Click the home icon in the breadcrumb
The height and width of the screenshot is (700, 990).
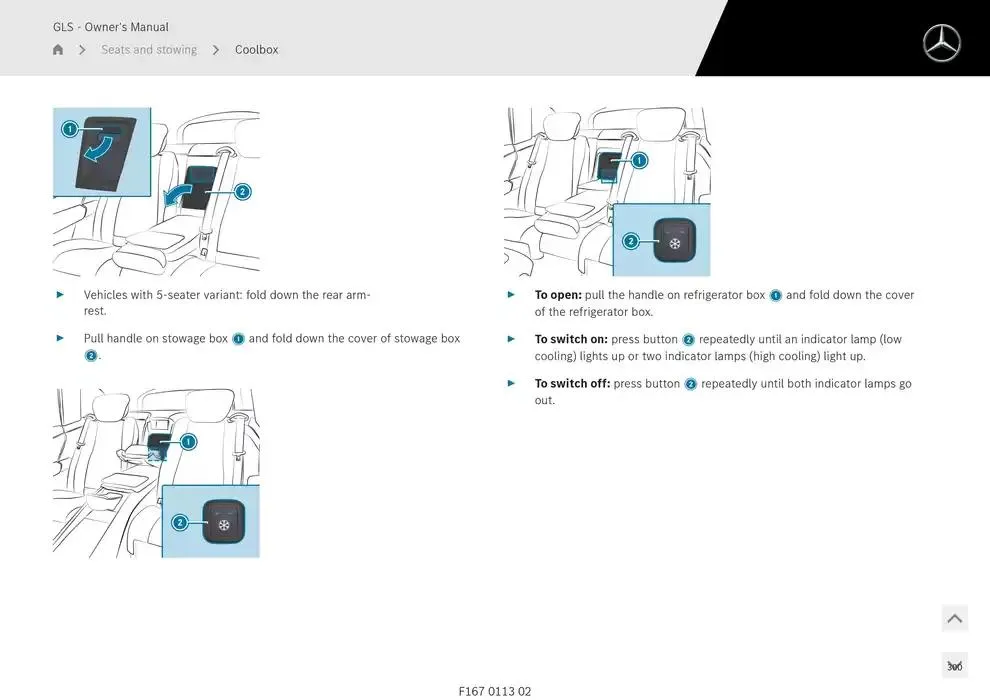(58, 50)
